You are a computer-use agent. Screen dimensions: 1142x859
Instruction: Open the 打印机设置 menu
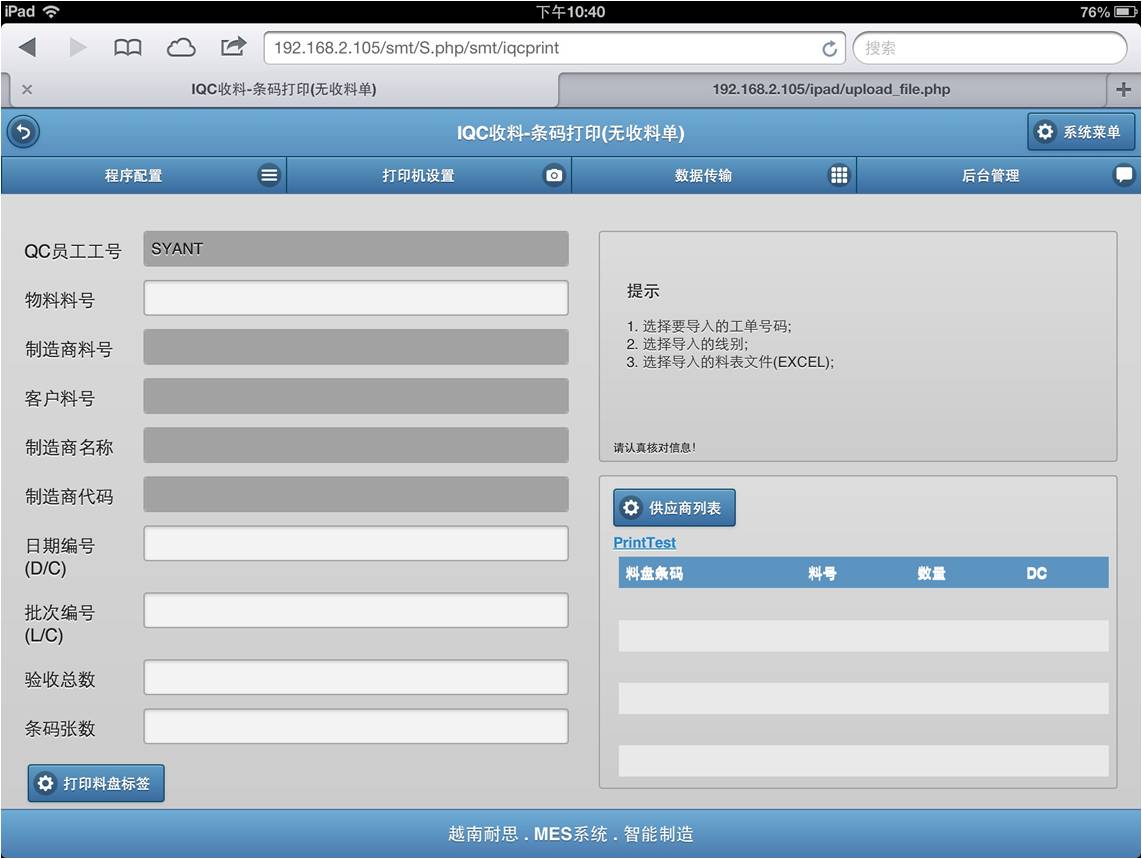(x=429, y=176)
